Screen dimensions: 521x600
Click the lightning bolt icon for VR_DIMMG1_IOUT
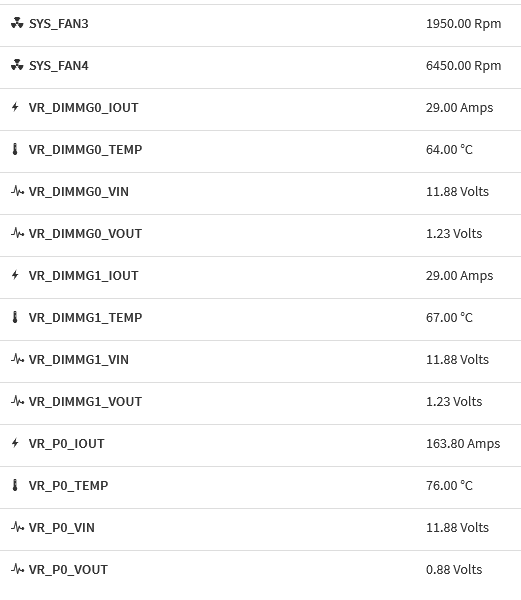(15, 275)
